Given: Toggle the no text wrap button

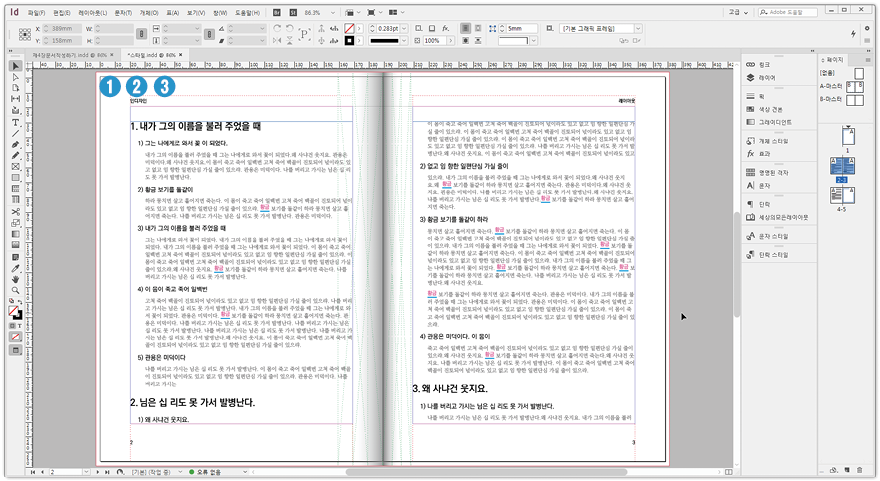Looking at the screenshot, I should [466, 28].
